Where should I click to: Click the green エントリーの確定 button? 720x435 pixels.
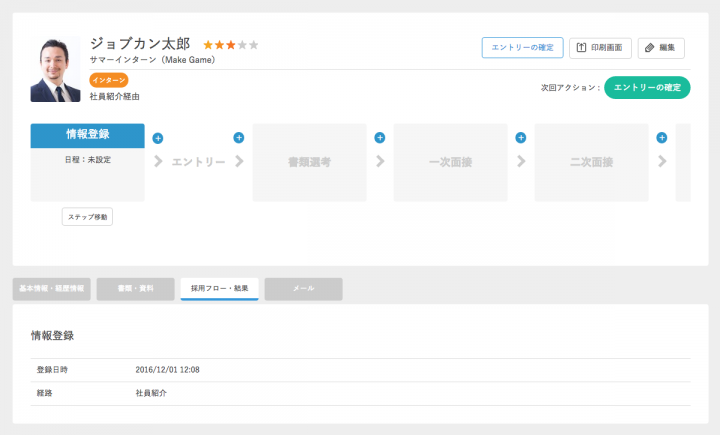tap(647, 88)
